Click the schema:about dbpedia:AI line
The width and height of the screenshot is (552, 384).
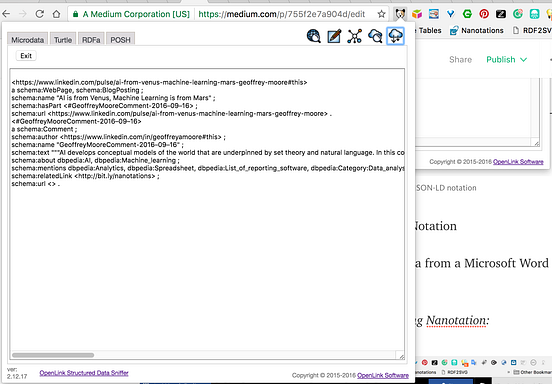coord(95,160)
